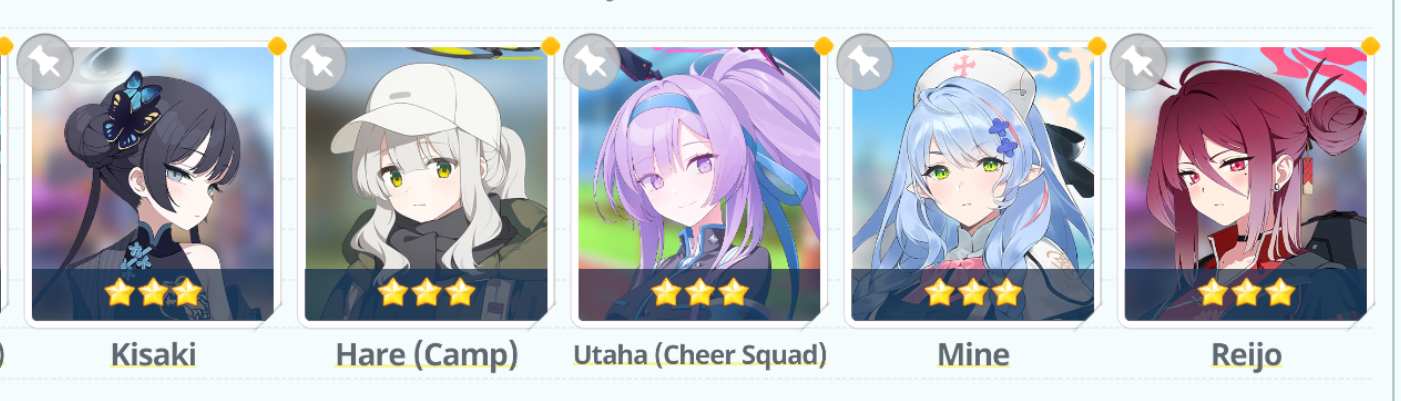Click the Mine name link

pos(973,354)
